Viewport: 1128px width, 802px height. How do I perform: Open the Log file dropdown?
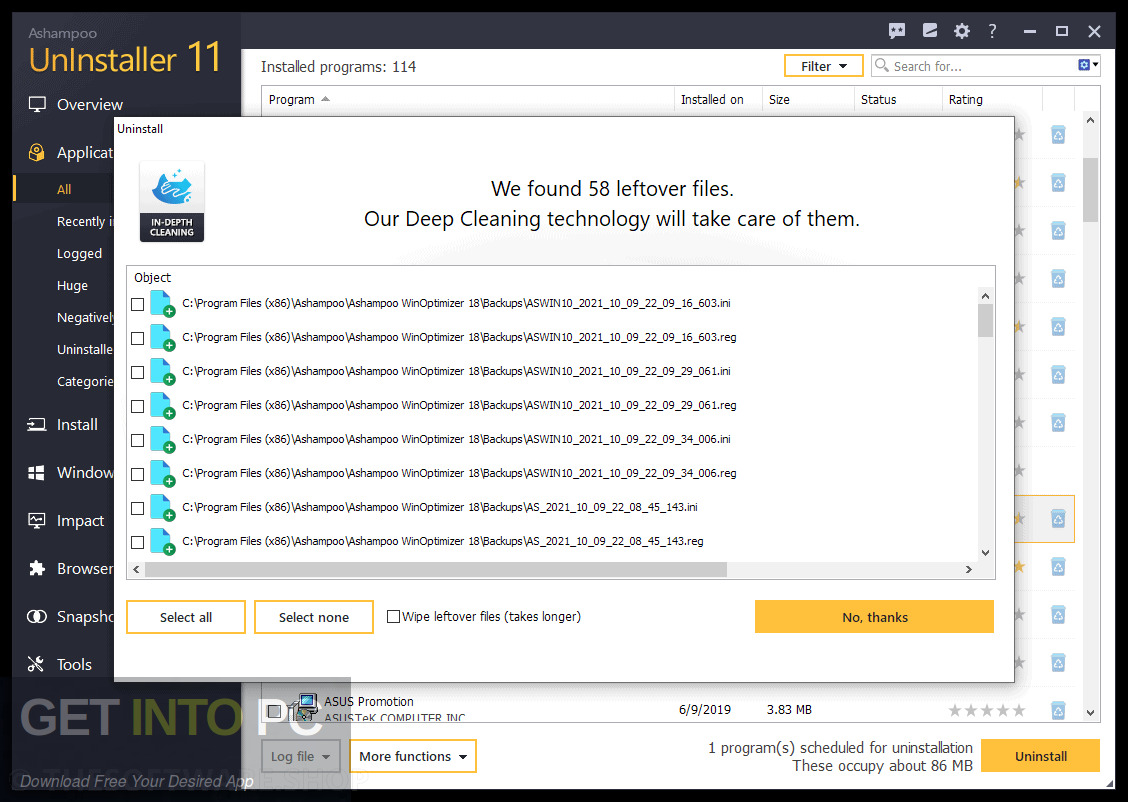pos(301,756)
